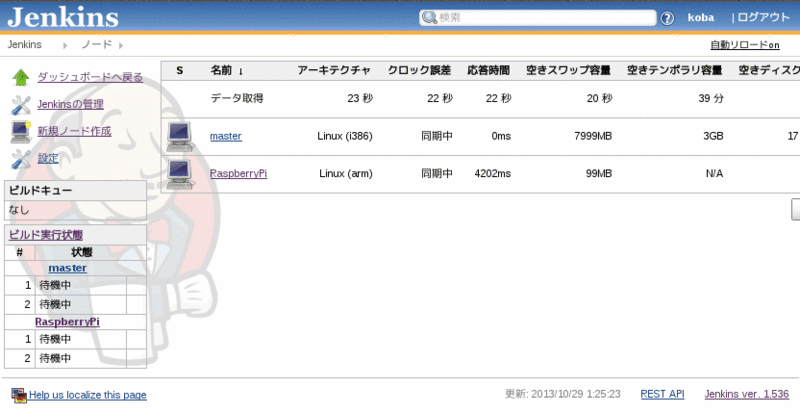Click the master node computer icon

coord(180,137)
